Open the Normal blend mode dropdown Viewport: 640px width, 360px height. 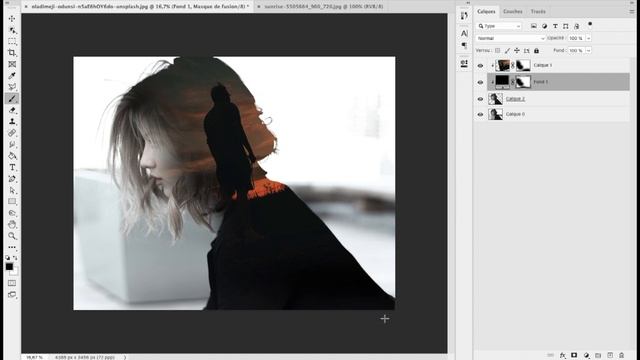click(x=510, y=38)
